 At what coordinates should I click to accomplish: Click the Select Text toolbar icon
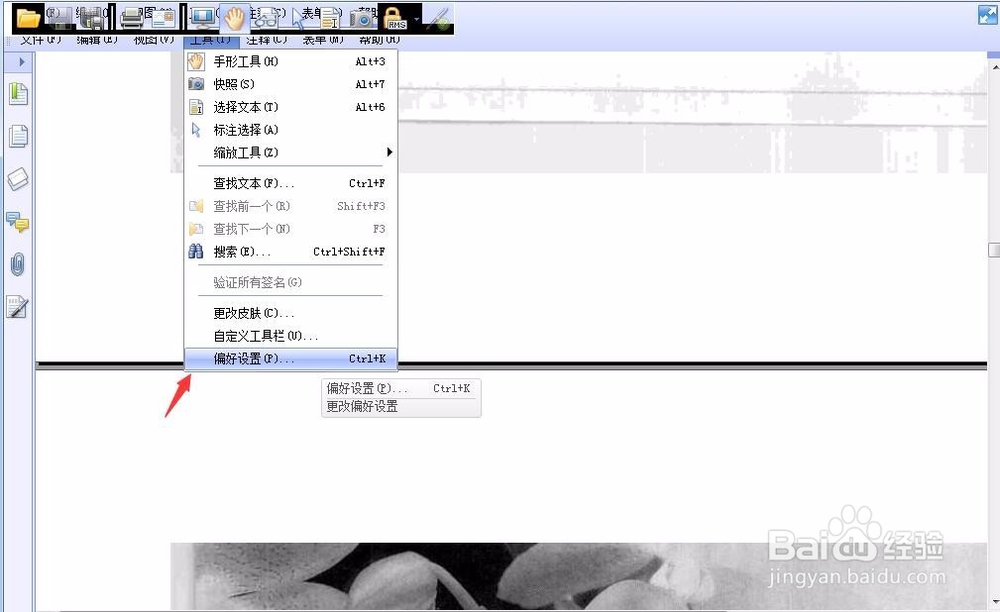tap(330, 18)
